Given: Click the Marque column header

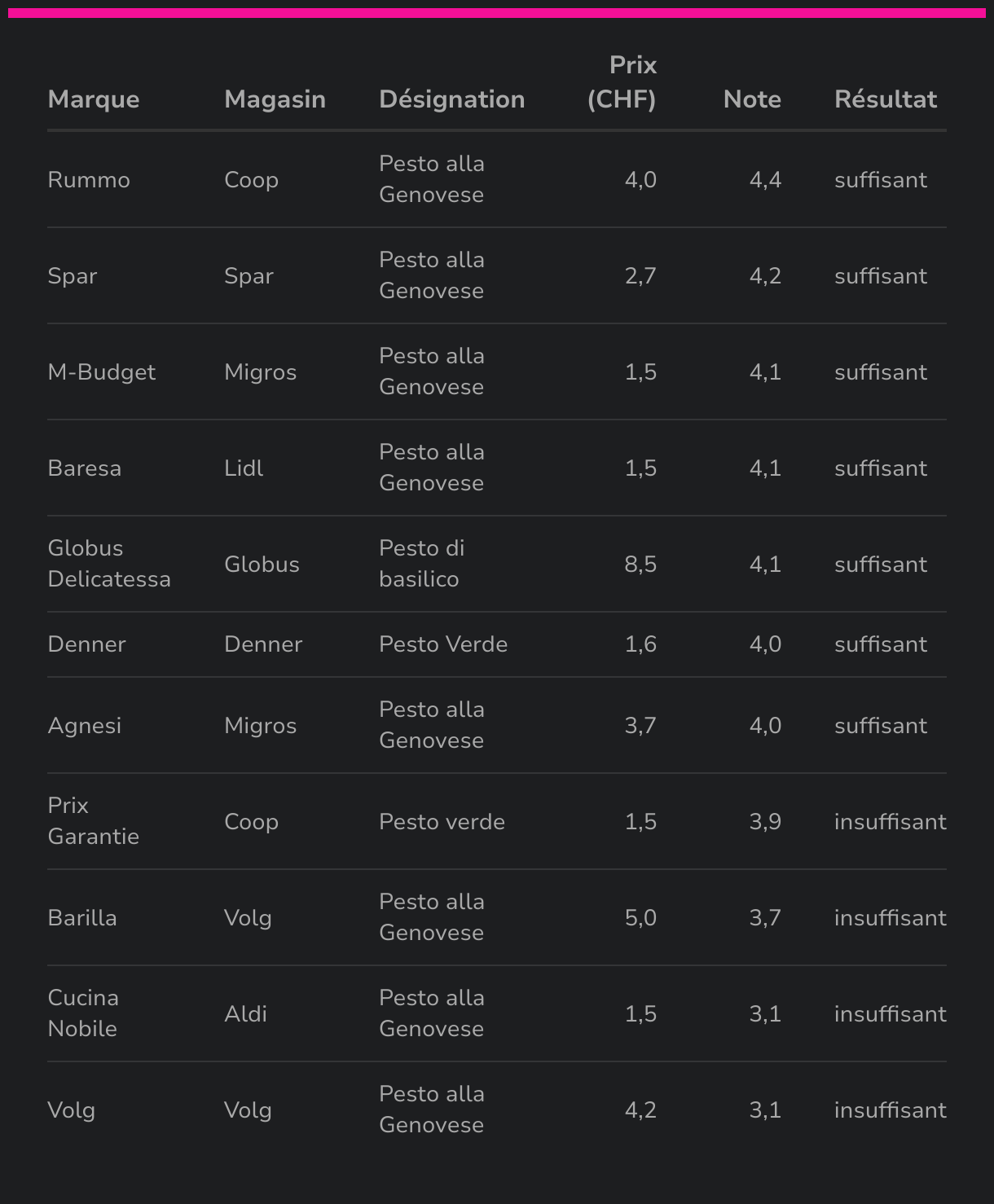Looking at the screenshot, I should pyautogui.click(x=94, y=99).
